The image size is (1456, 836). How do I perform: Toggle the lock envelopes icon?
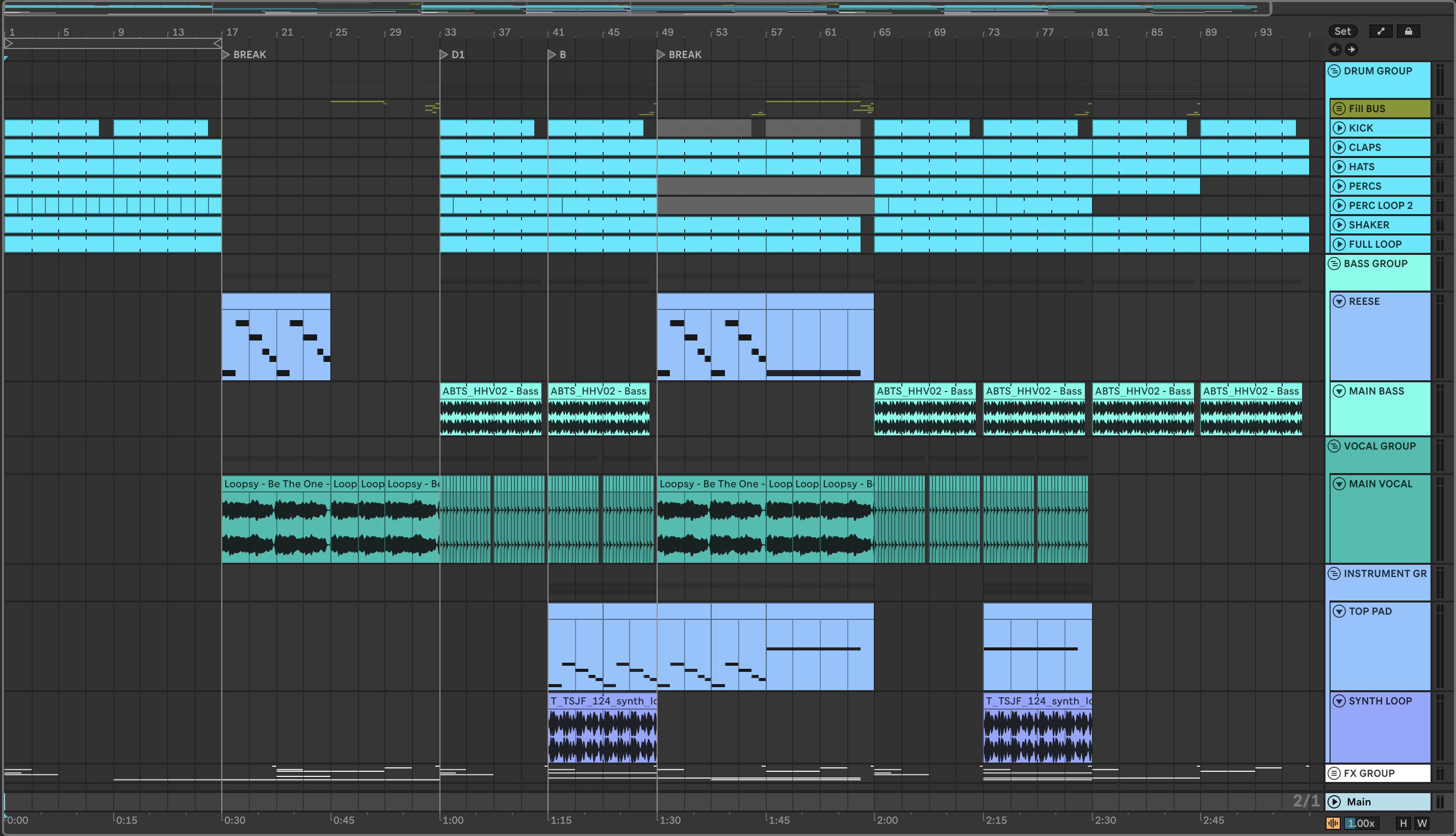(1408, 31)
